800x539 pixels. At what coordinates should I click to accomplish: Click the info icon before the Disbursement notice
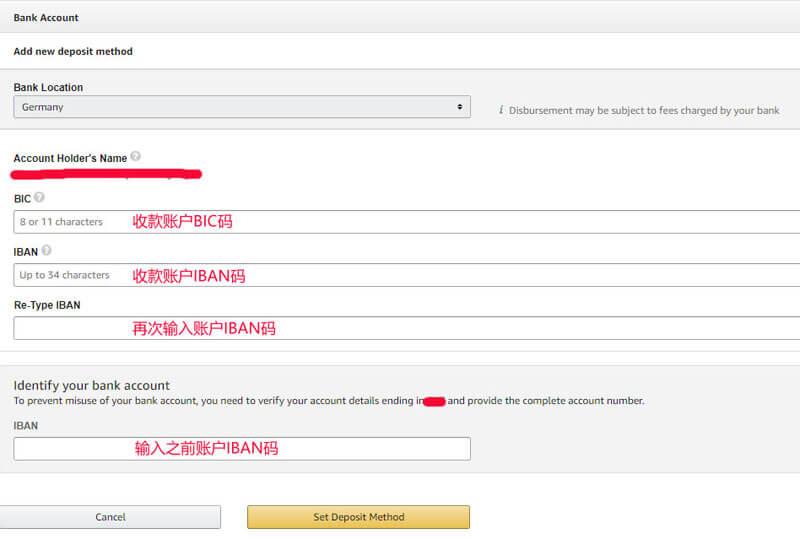pyautogui.click(x=501, y=110)
